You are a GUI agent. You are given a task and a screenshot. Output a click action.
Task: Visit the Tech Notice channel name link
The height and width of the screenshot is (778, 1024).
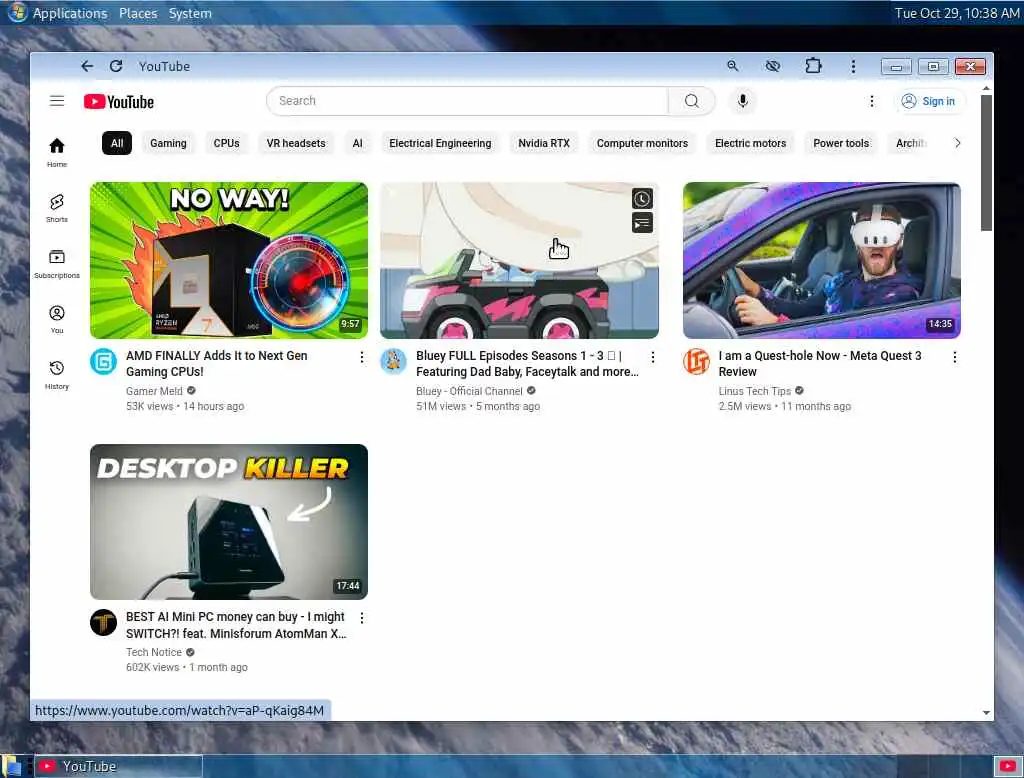click(x=153, y=652)
